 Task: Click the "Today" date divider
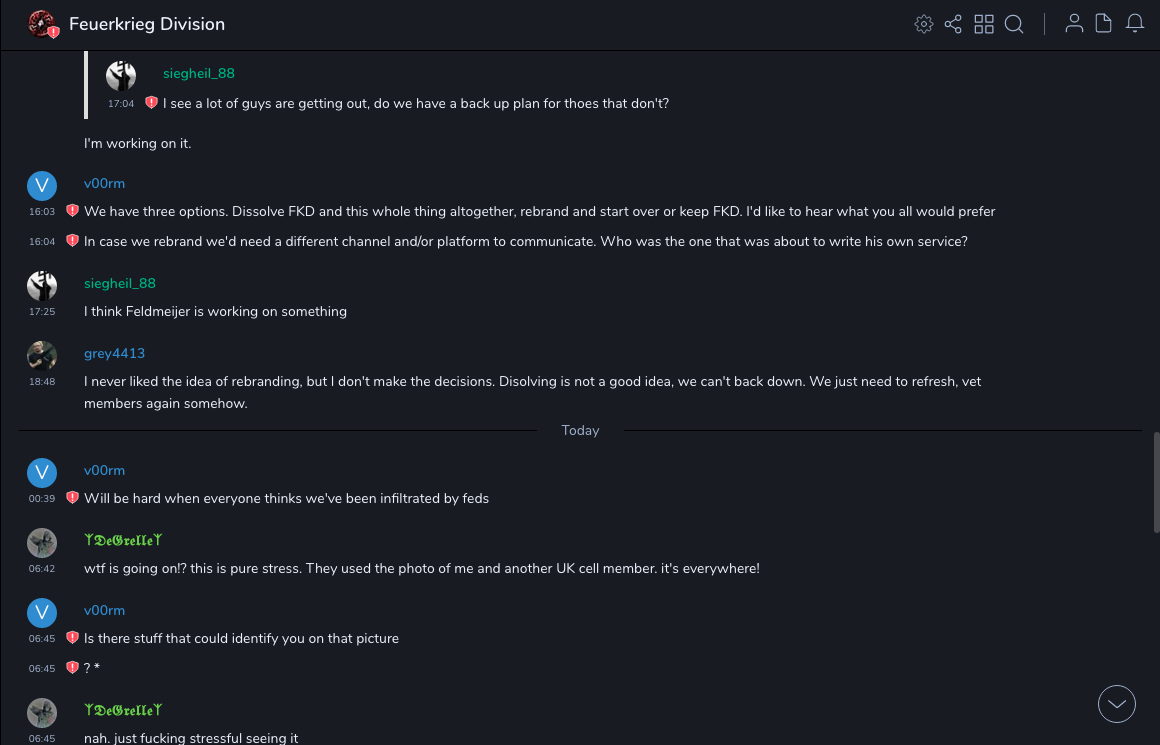click(580, 430)
